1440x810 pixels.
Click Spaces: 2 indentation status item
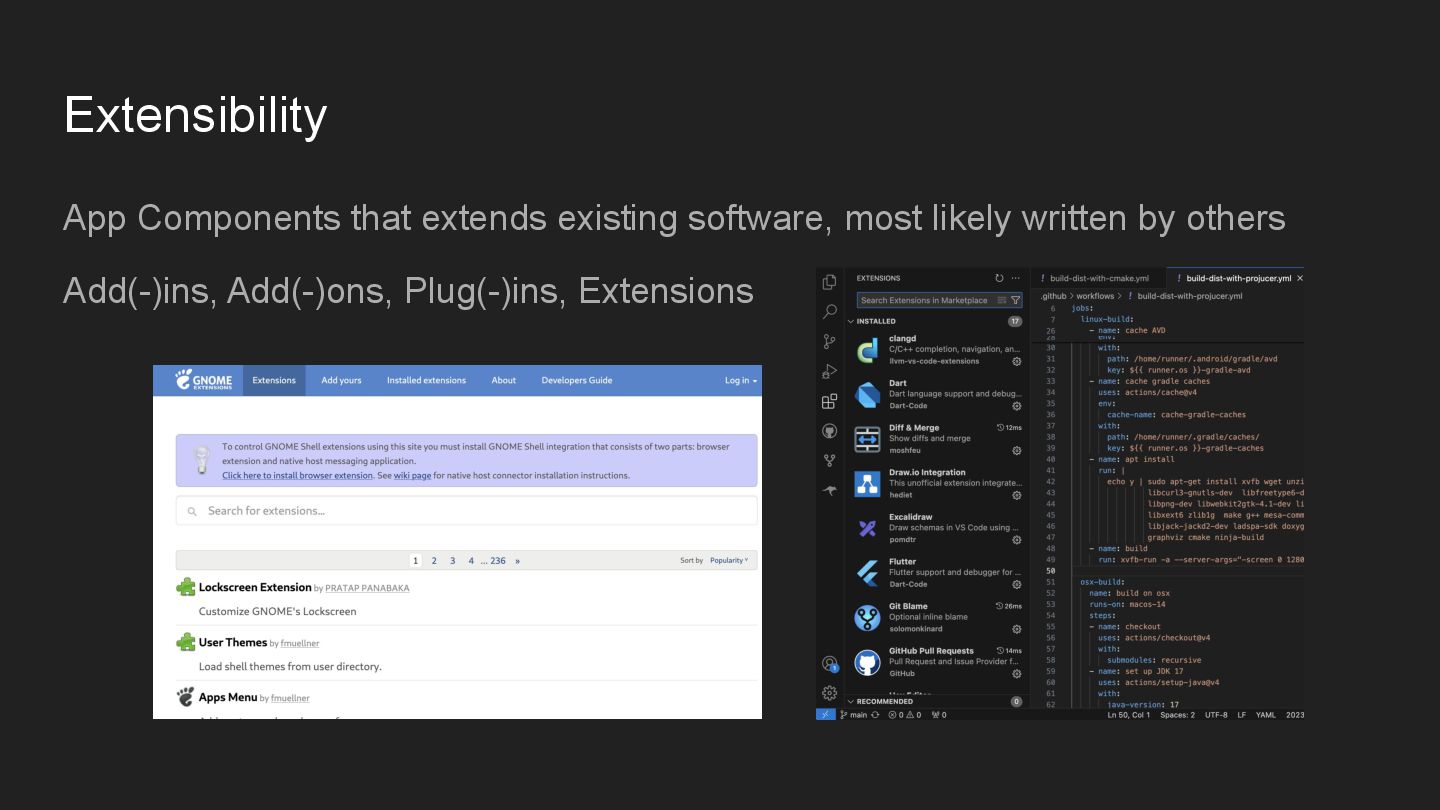click(1177, 715)
